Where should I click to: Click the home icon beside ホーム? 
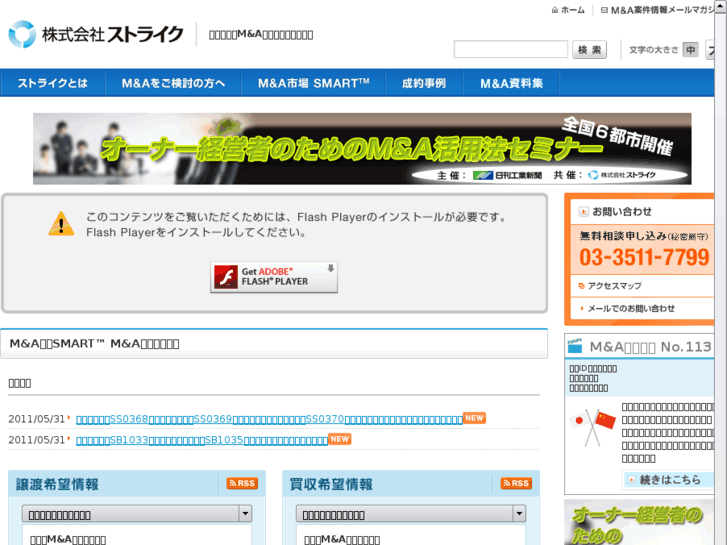pyautogui.click(x=555, y=10)
